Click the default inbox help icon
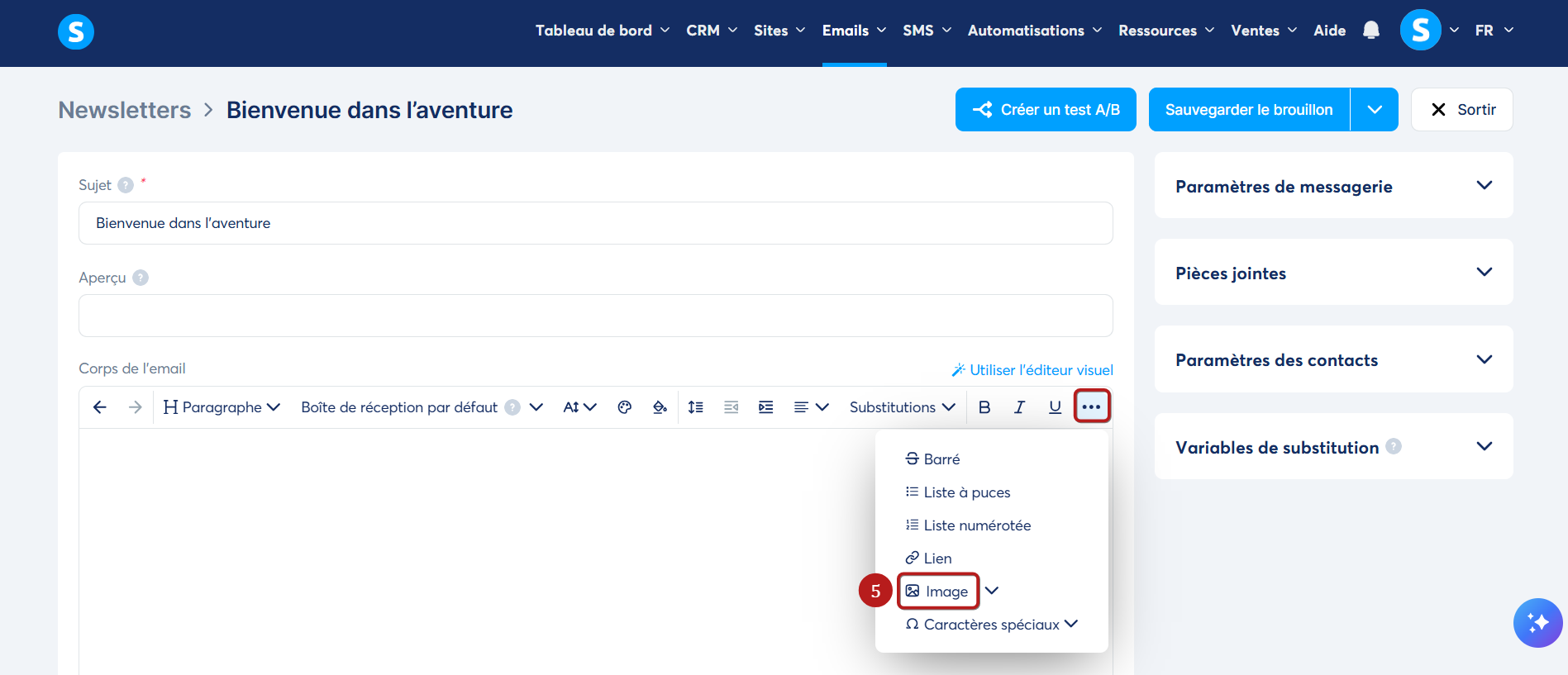This screenshot has width=1568, height=675. click(x=512, y=407)
